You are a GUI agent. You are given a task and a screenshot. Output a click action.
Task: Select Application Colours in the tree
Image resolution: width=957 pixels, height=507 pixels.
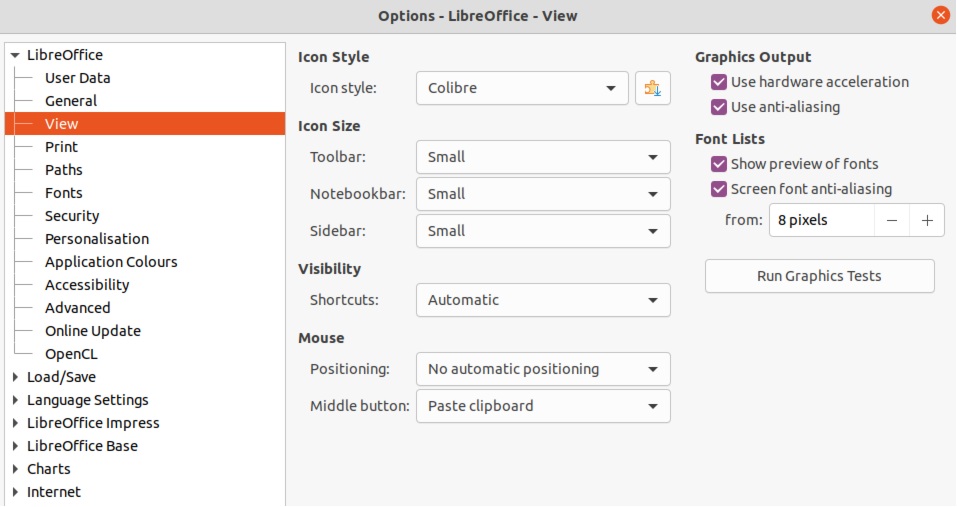pos(111,262)
